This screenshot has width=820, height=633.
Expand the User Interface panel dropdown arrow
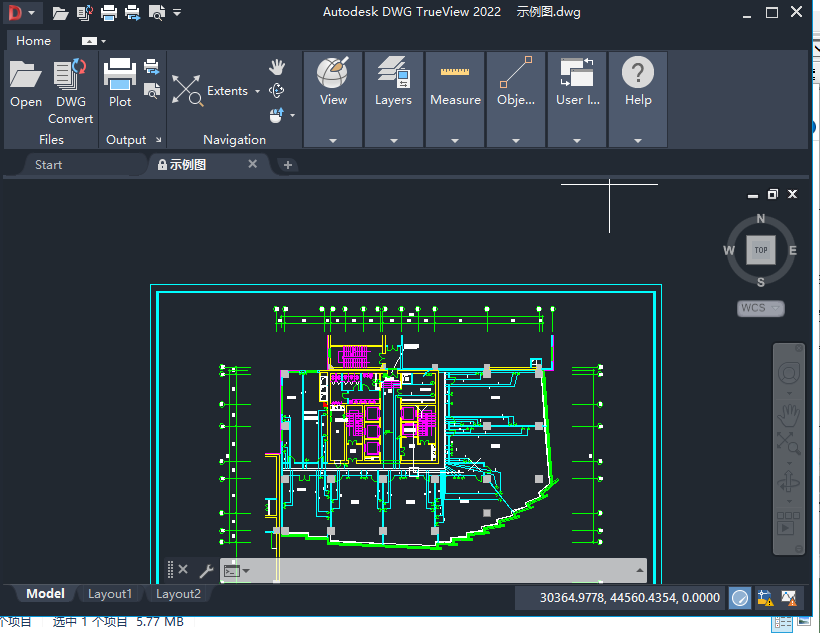[x=577, y=141]
